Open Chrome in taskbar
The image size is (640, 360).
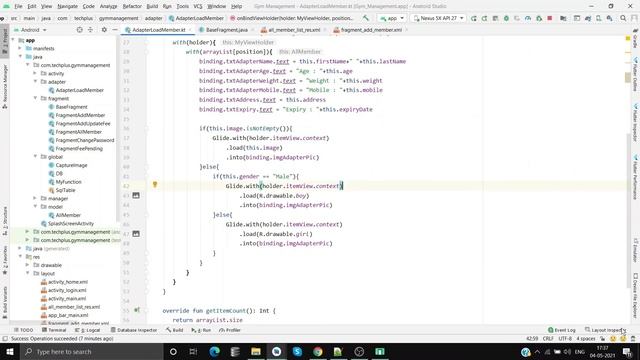318,351
